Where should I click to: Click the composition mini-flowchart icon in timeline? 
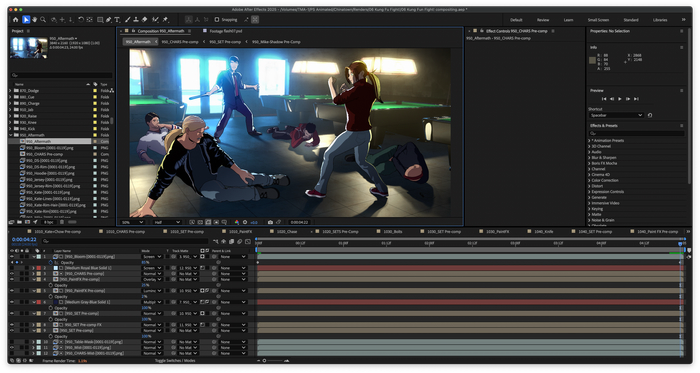click(x=216, y=241)
